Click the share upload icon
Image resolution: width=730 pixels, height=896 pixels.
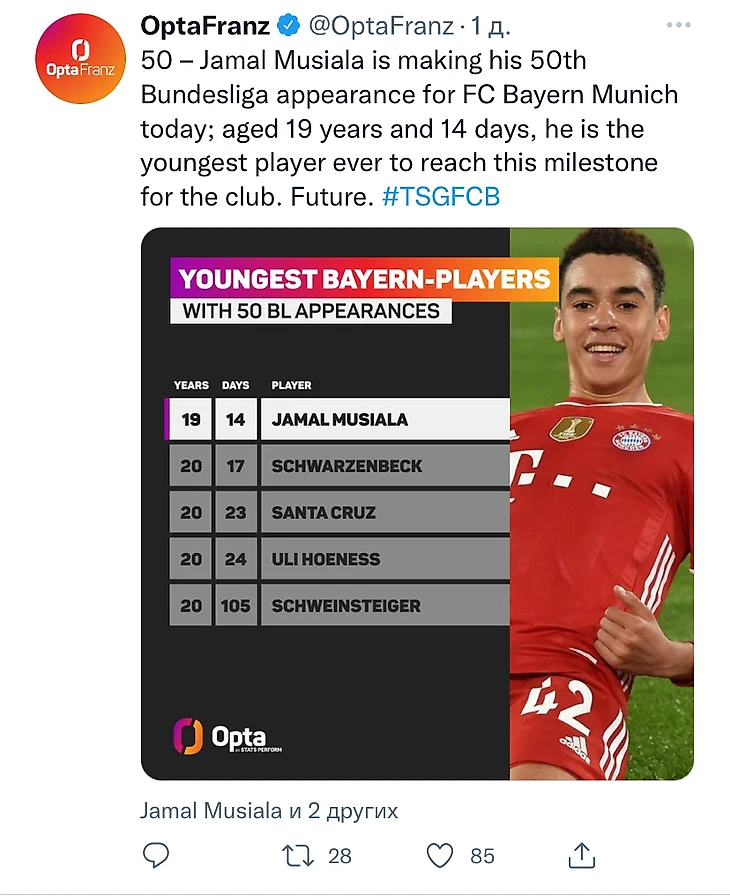(x=582, y=855)
